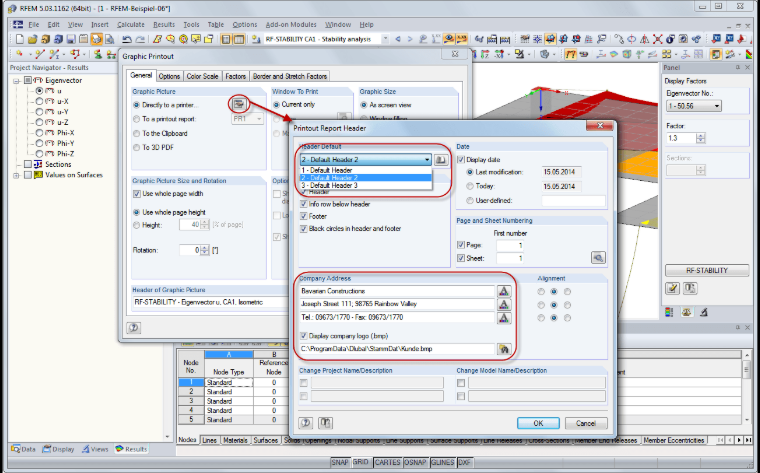Click the Rotation spinner in Graphic Printout

tap(205, 250)
